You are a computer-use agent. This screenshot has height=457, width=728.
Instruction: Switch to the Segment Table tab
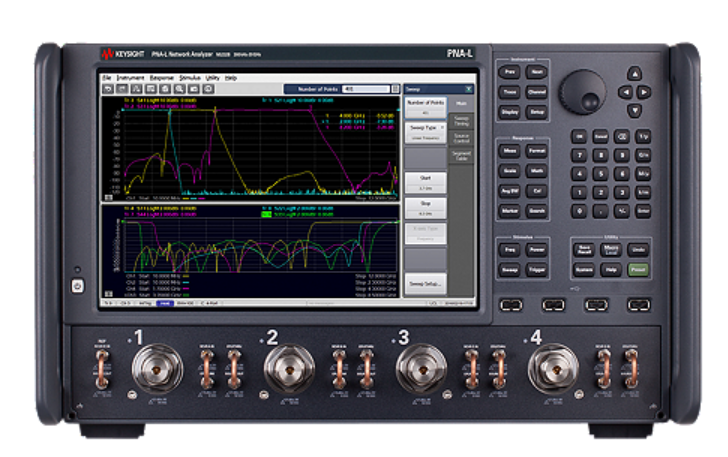click(462, 155)
